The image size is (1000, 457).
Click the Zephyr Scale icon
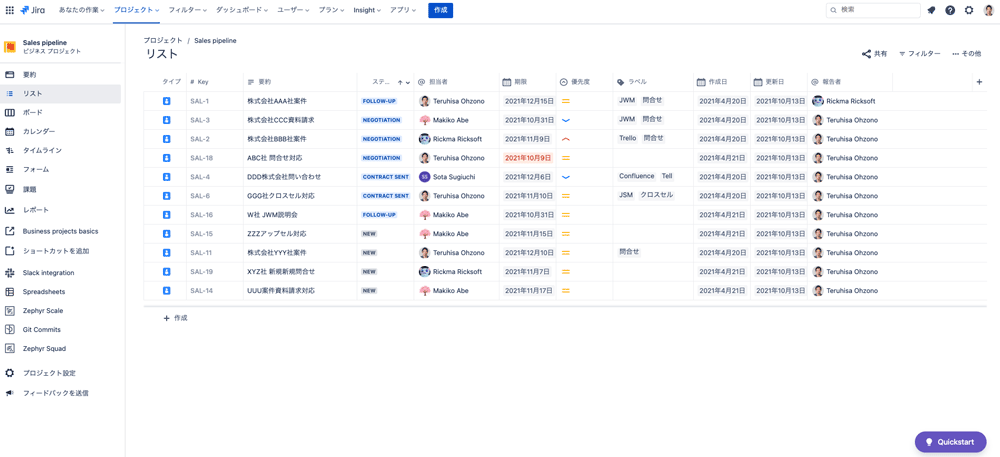coord(10,311)
